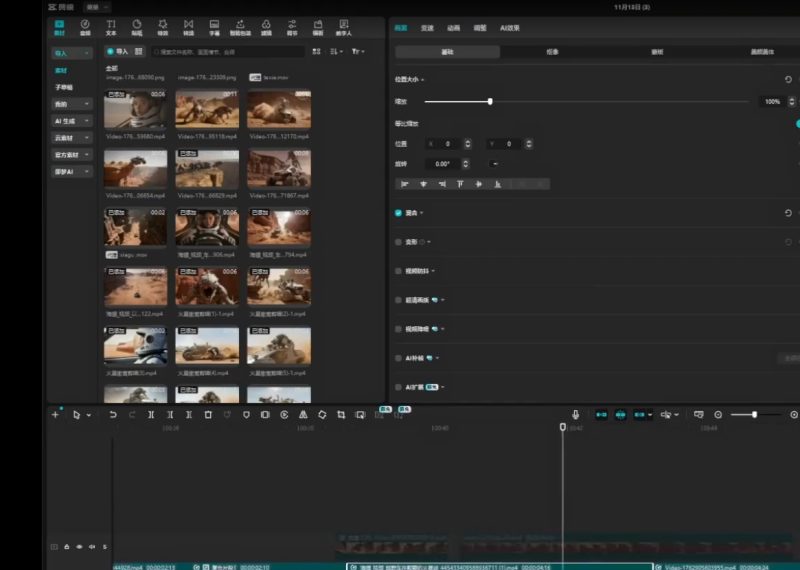
Task: Toggle track visibility eye icon
Action: [x=79, y=547]
